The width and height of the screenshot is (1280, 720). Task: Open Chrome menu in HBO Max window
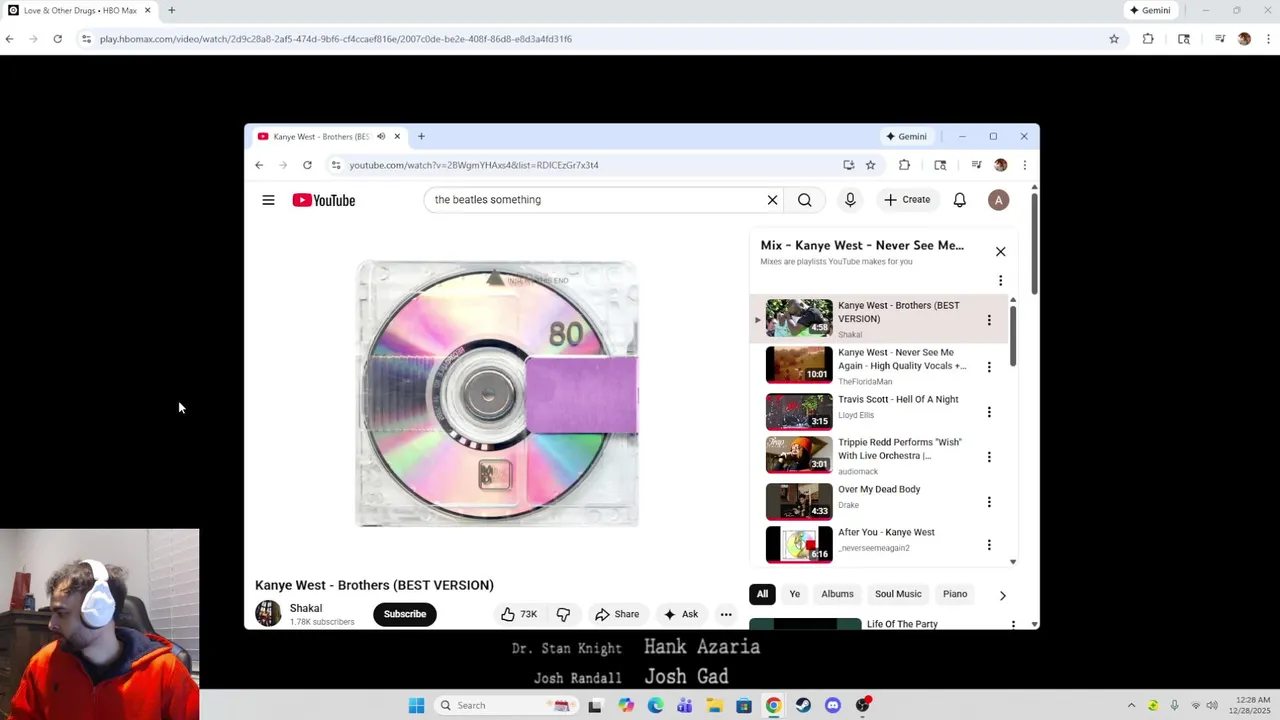click(x=1268, y=39)
